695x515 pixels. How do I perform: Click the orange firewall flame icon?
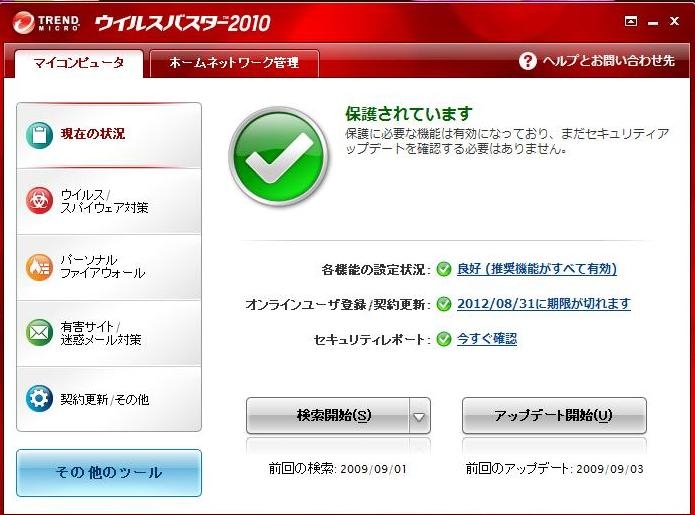coord(39,267)
